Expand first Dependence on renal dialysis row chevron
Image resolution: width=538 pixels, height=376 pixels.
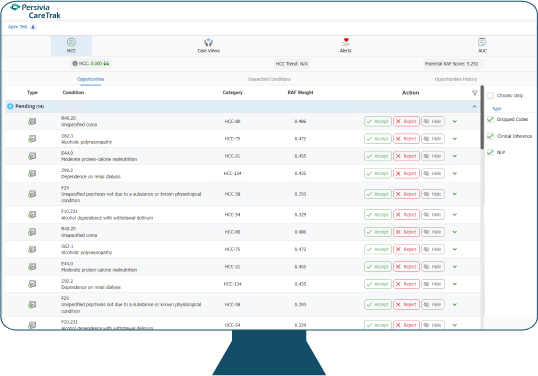455,174
